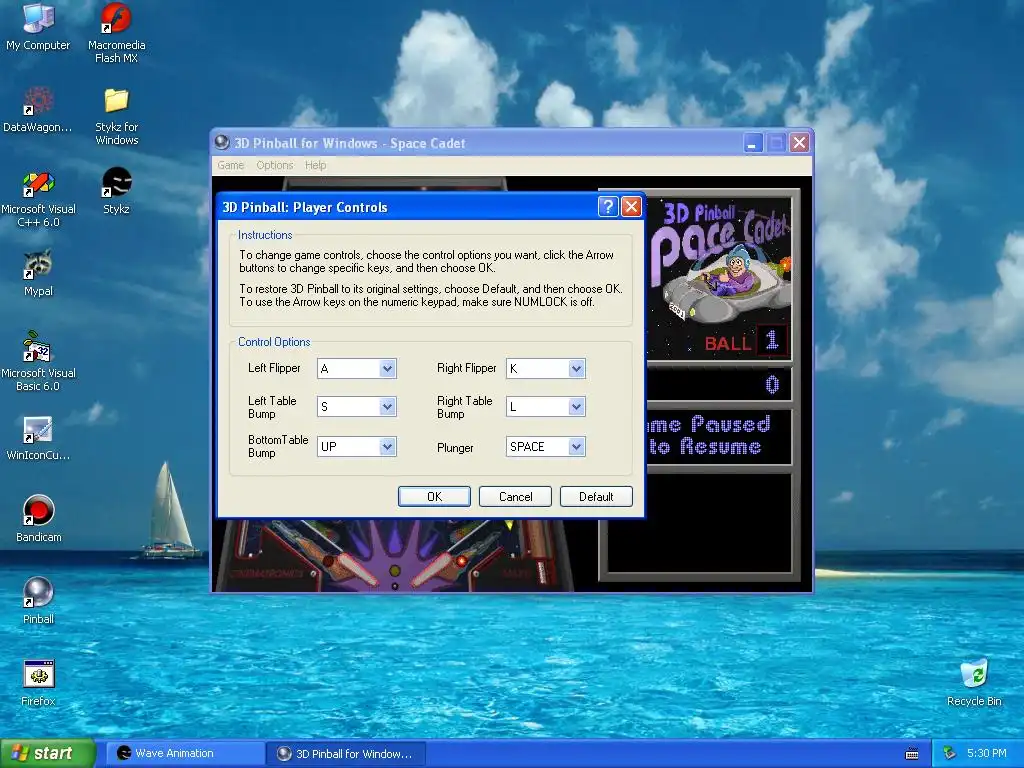Minimize the 3D Pinball window
Screen dimensions: 1024x768
[x=753, y=142]
